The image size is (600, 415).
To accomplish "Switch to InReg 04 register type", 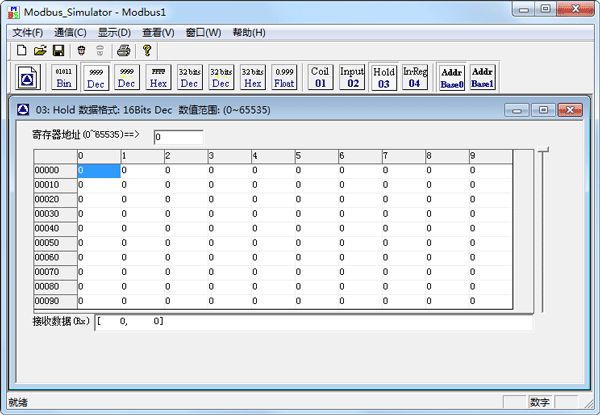I will coord(414,77).
